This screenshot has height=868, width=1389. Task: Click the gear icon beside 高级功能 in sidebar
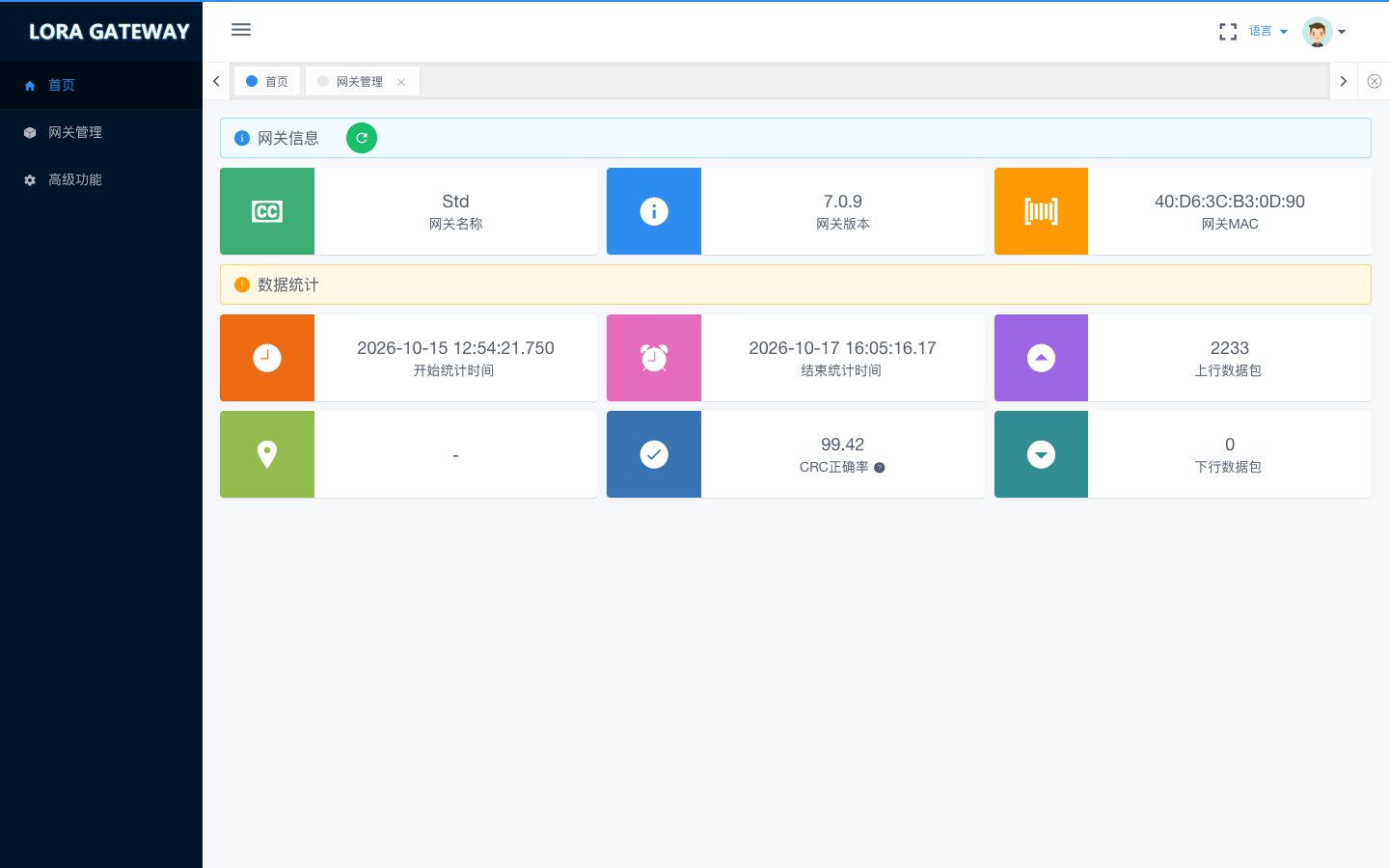pos(30,180)
